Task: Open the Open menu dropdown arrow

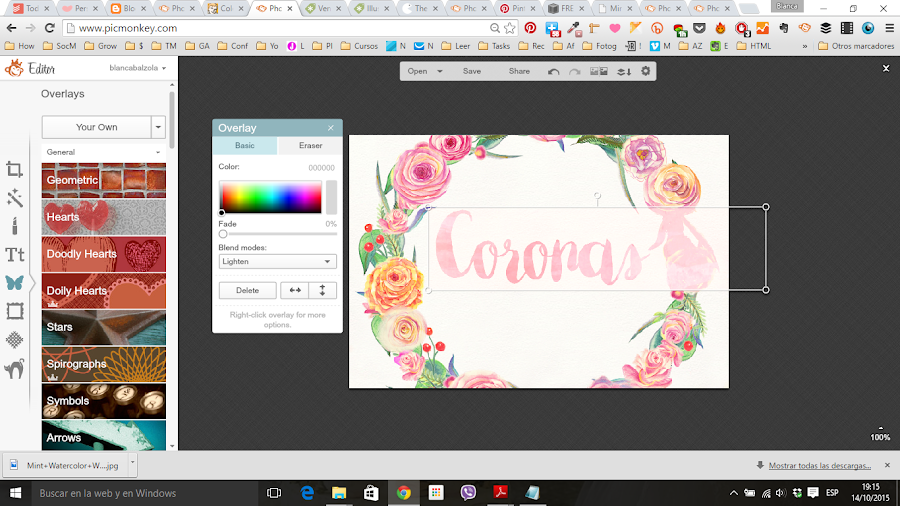Action: tap(440, 72)
